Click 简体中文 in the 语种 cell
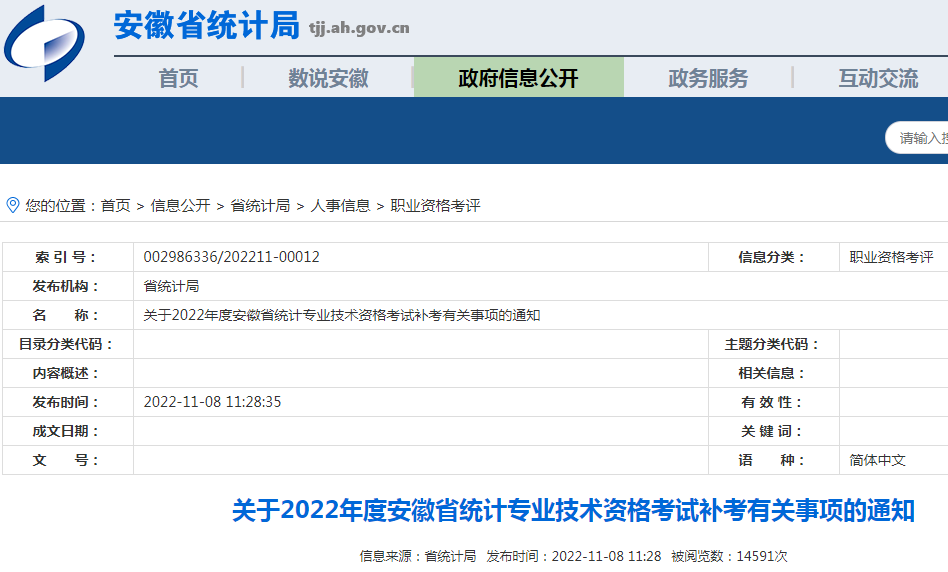The width and height of the screenshot is (948, 572). [877, 460]
